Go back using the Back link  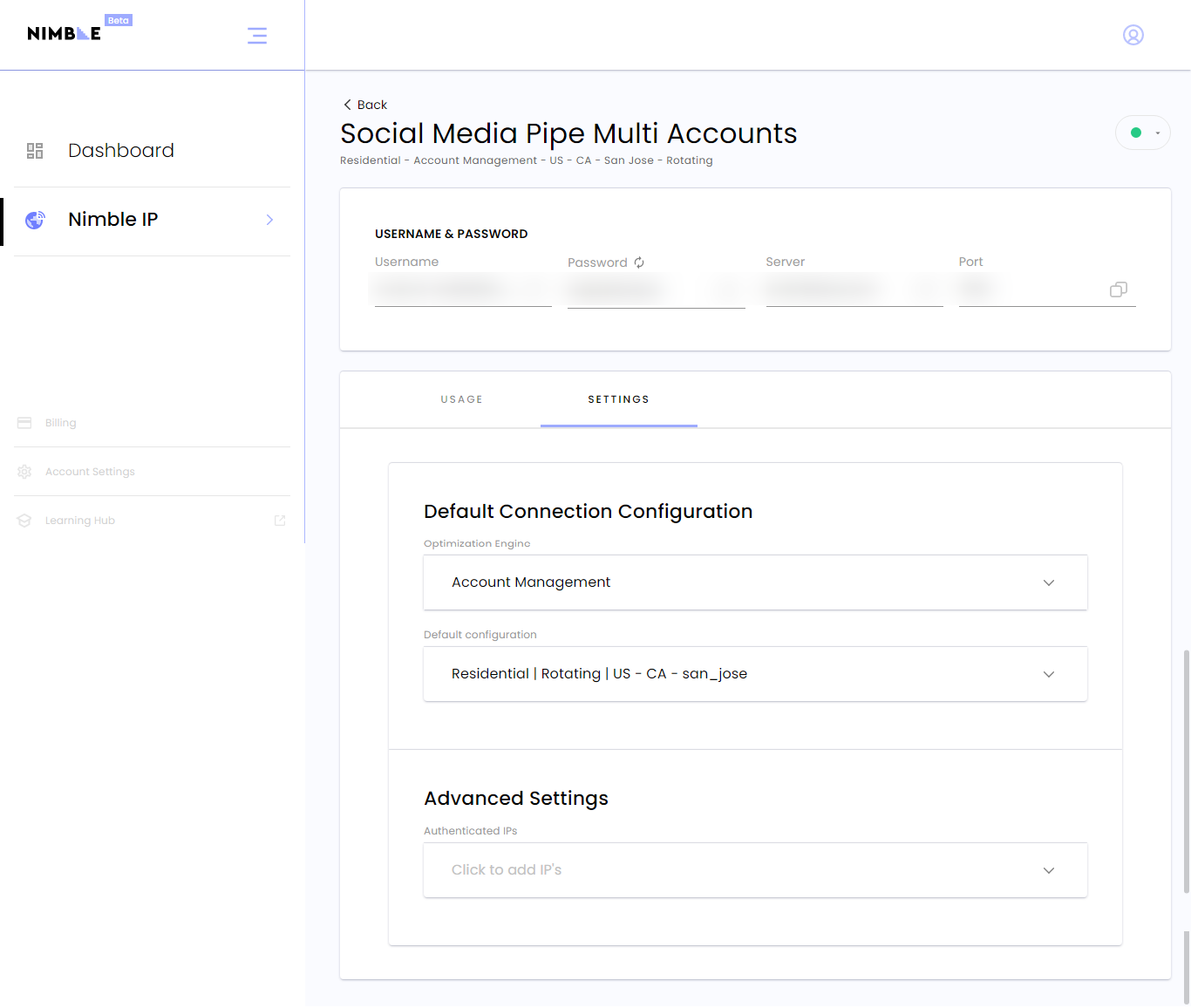tap(365, 105)
